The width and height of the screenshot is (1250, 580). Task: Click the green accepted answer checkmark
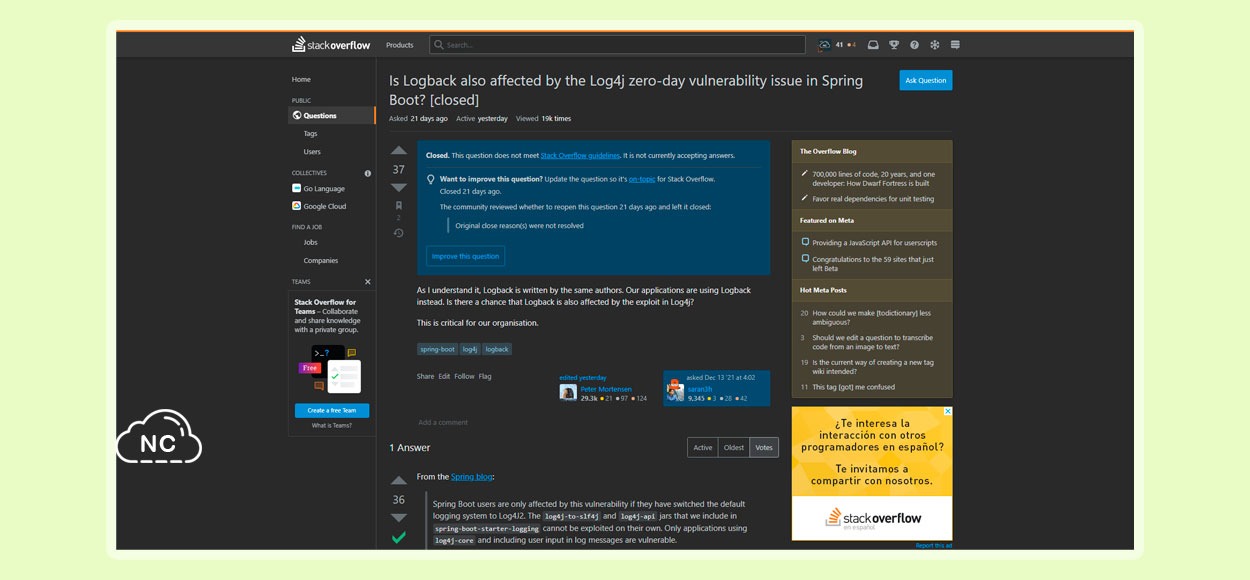tap(398, 538)
